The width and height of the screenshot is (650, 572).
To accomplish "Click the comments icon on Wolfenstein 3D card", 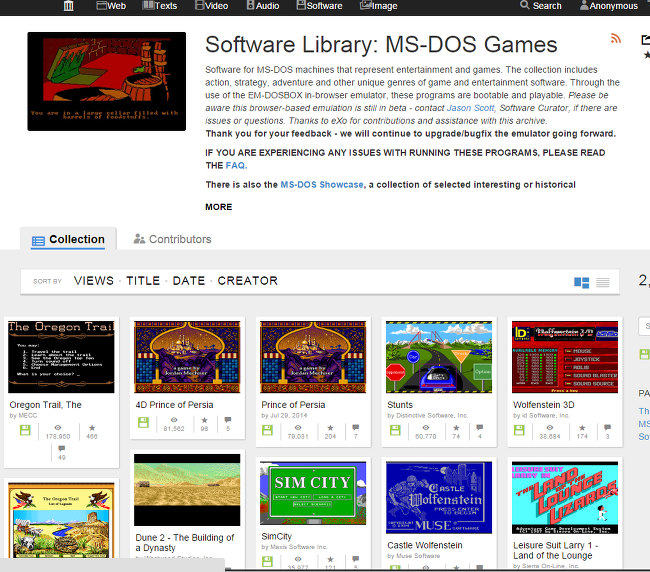I will [x=607, y=427].
